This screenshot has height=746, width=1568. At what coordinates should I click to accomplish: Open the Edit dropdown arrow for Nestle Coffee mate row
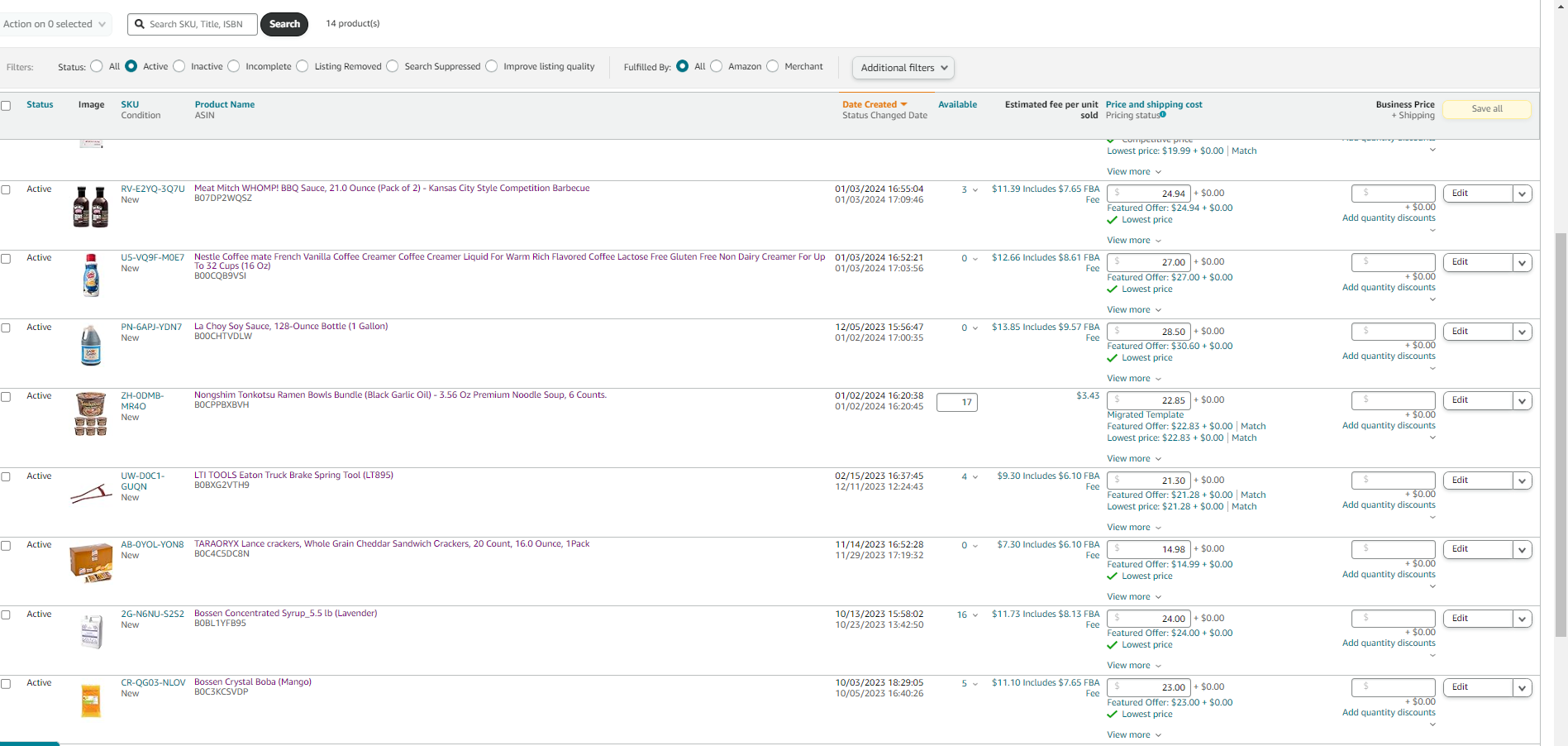1523,263
